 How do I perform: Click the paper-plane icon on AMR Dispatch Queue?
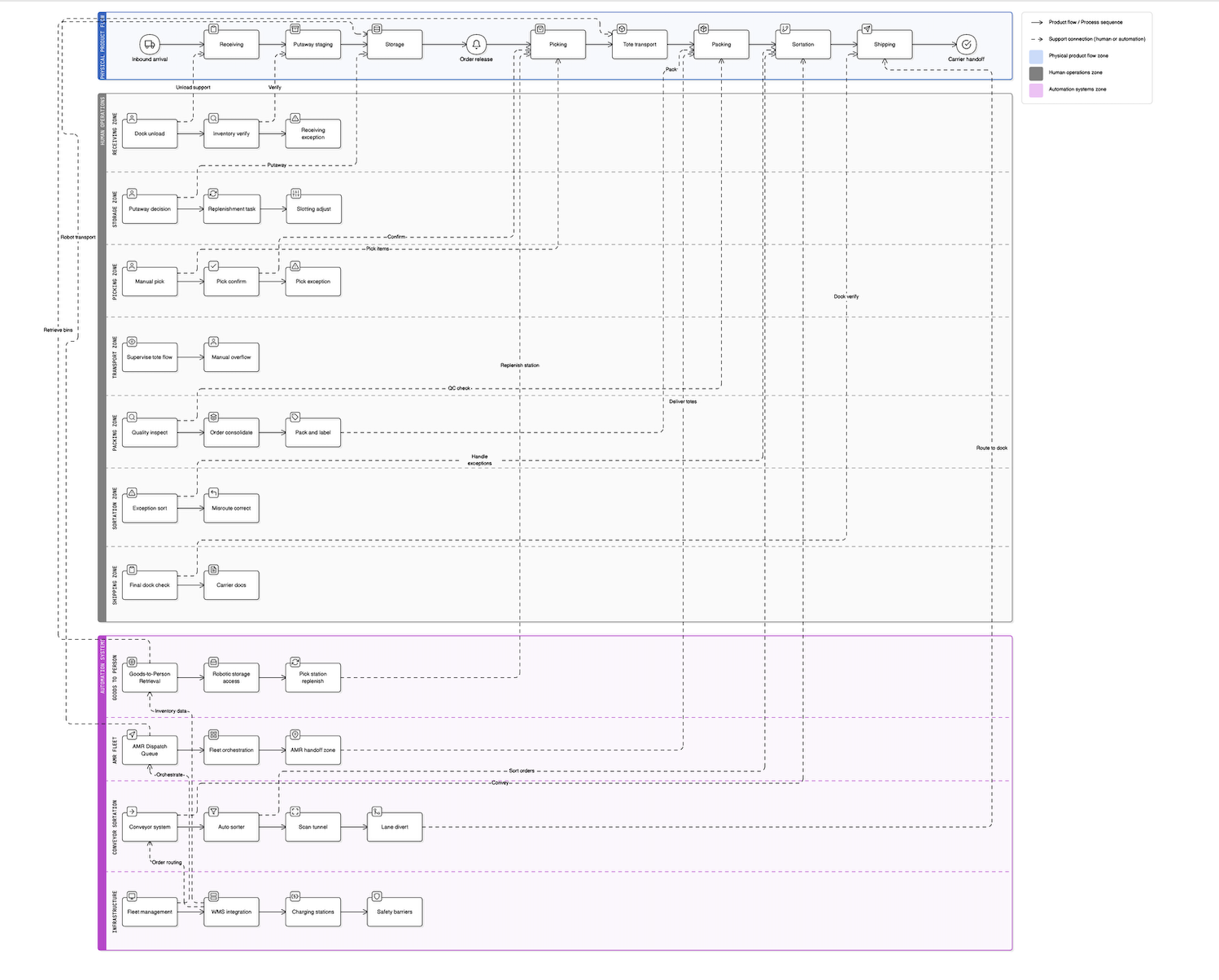132,733
